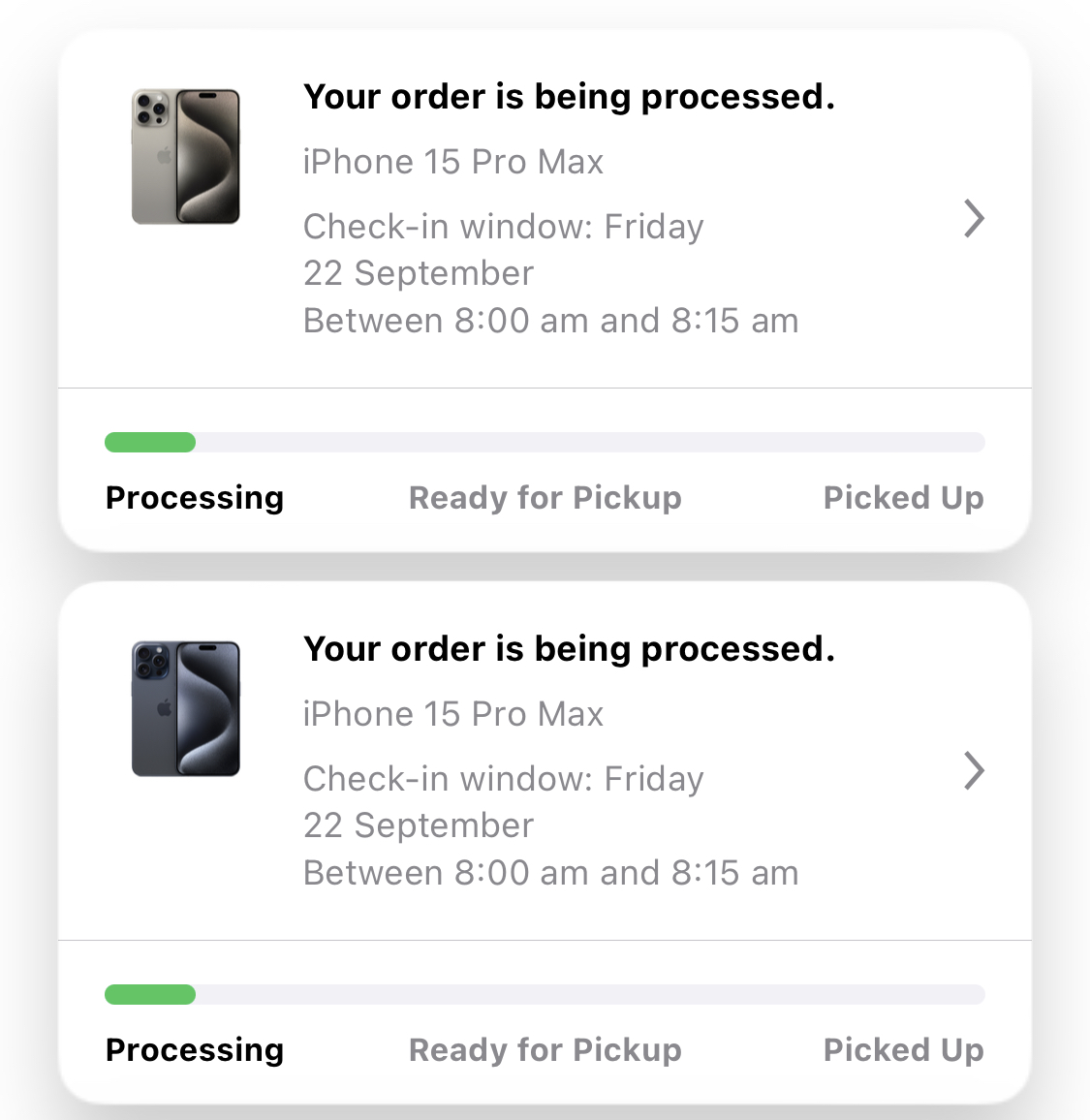Select Picked Up on natural titanium order

[x=903, y=498]
